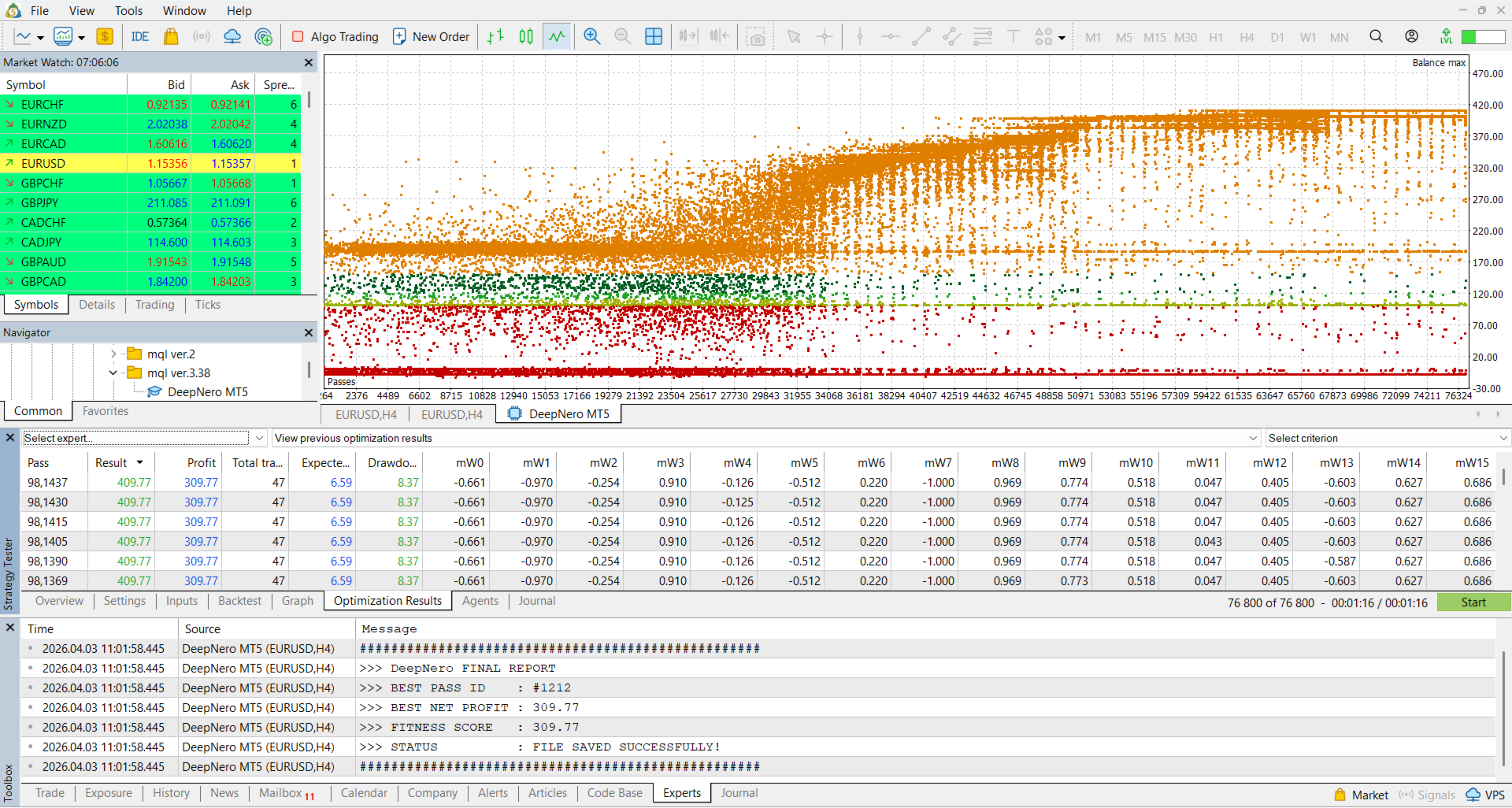The image size is (1512, 808).
Task: Open the Tools menu
Action: click(x=128, y=11)
